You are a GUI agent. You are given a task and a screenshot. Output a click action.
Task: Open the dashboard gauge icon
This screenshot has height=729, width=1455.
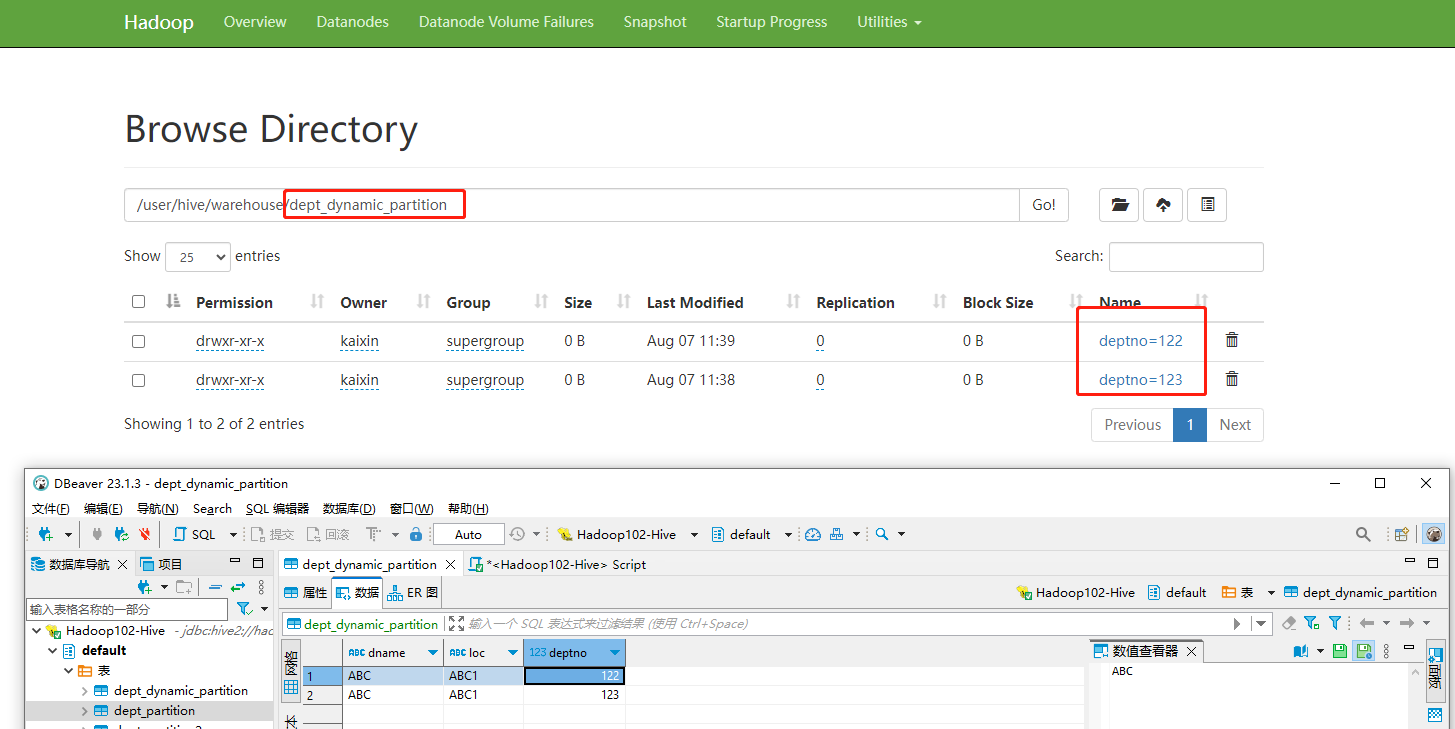[x=813, y=534]
